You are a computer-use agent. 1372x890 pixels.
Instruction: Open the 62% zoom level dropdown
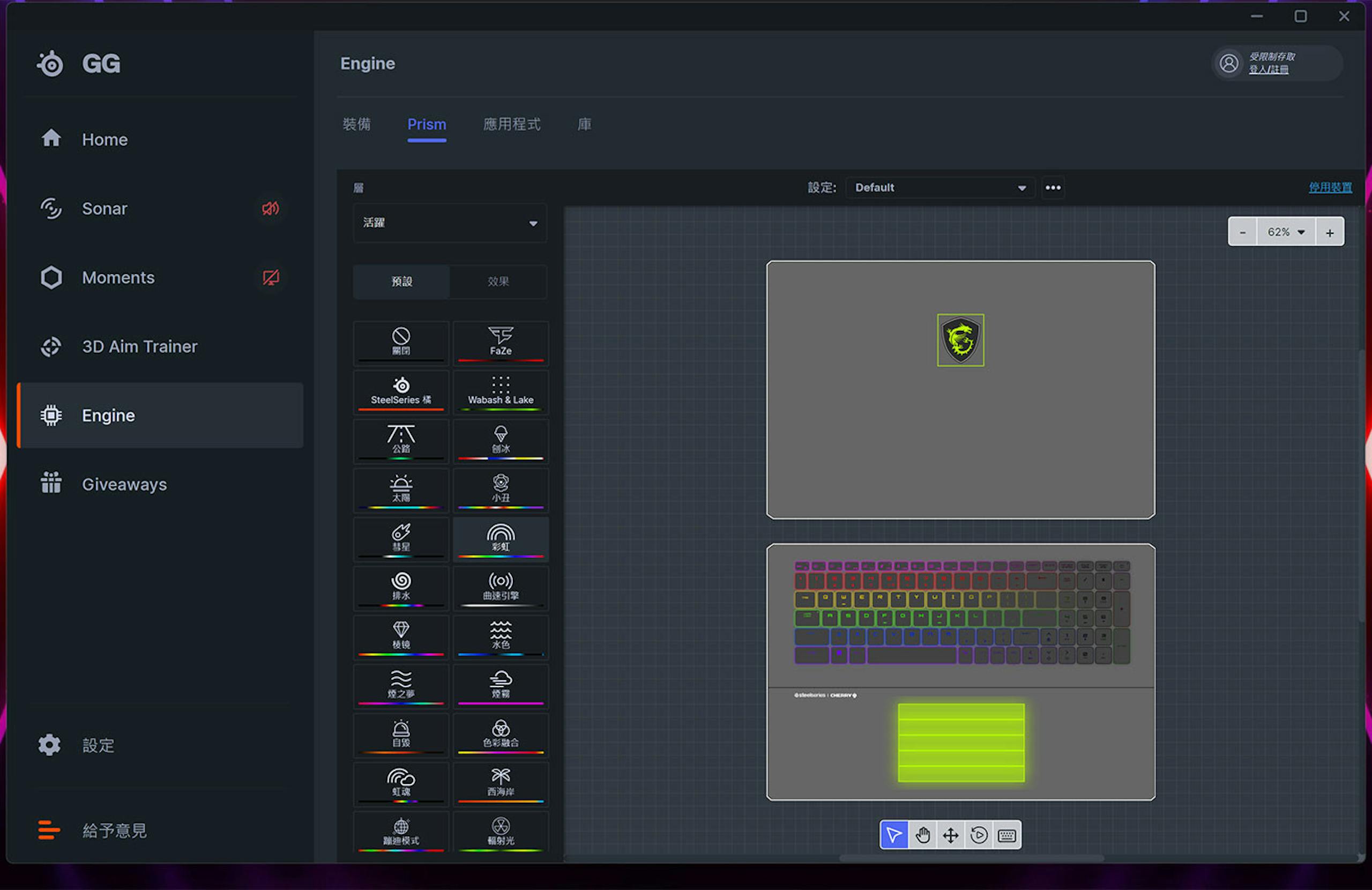tap(1286, 232)
